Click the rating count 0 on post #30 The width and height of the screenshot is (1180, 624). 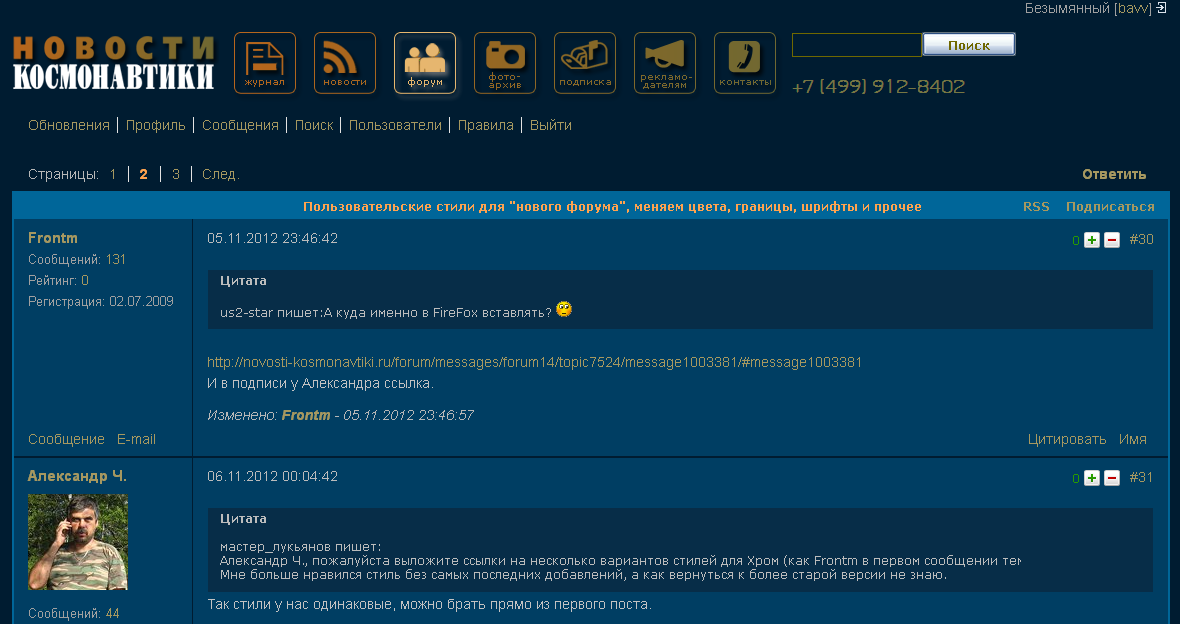pyautogui.click(x=1076, y=241)
